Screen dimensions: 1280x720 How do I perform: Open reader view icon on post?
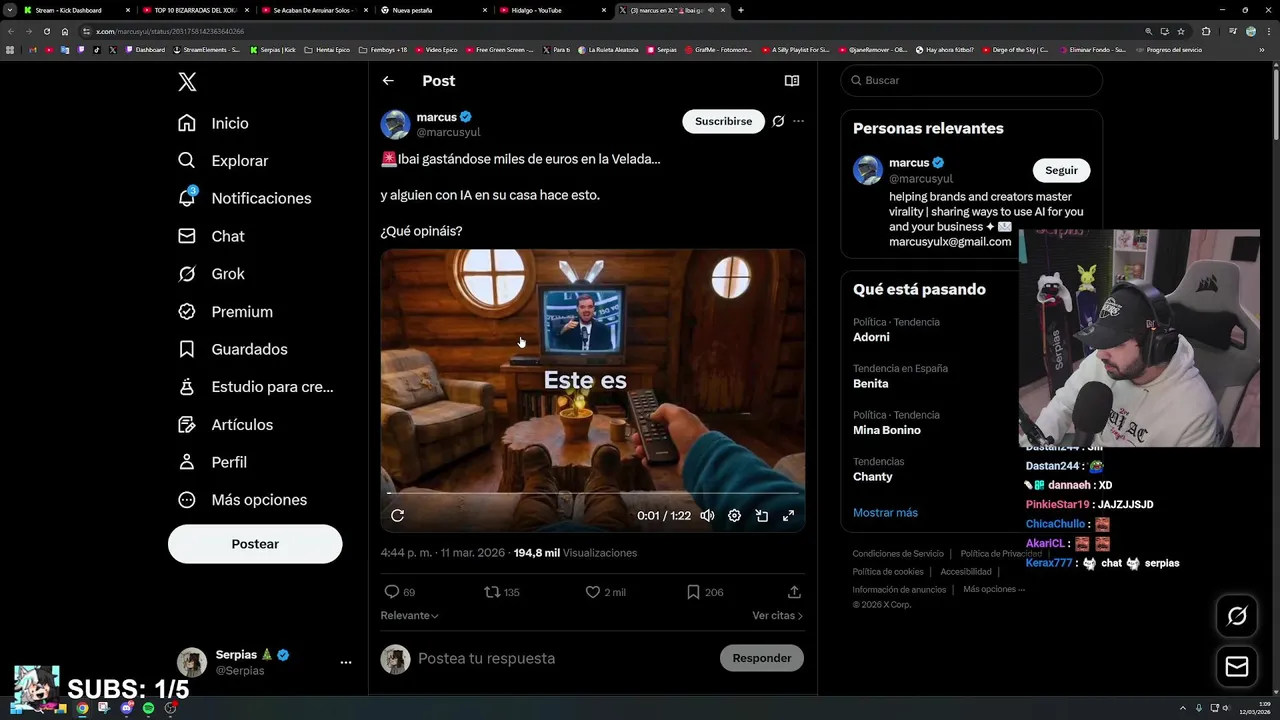coord(791,81)
